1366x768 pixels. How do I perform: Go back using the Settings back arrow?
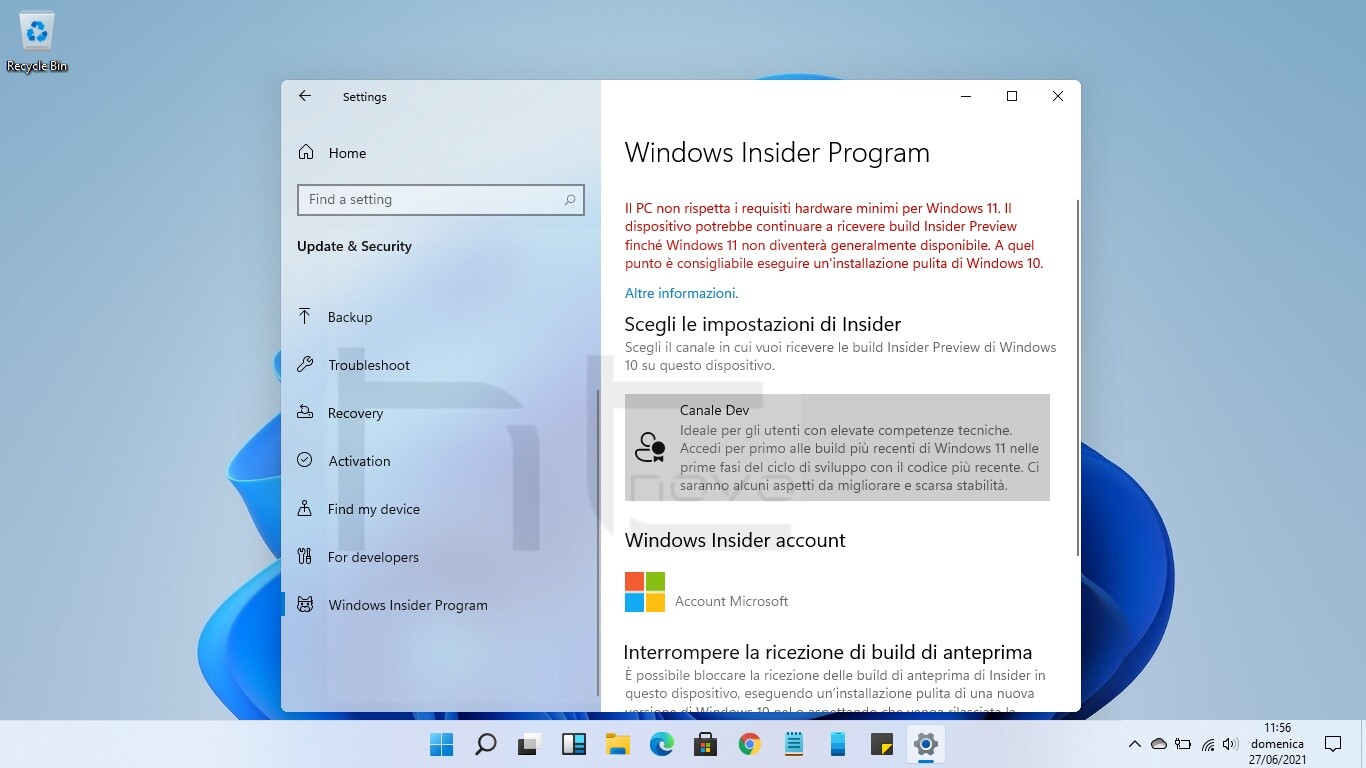(x=304, y=96)
